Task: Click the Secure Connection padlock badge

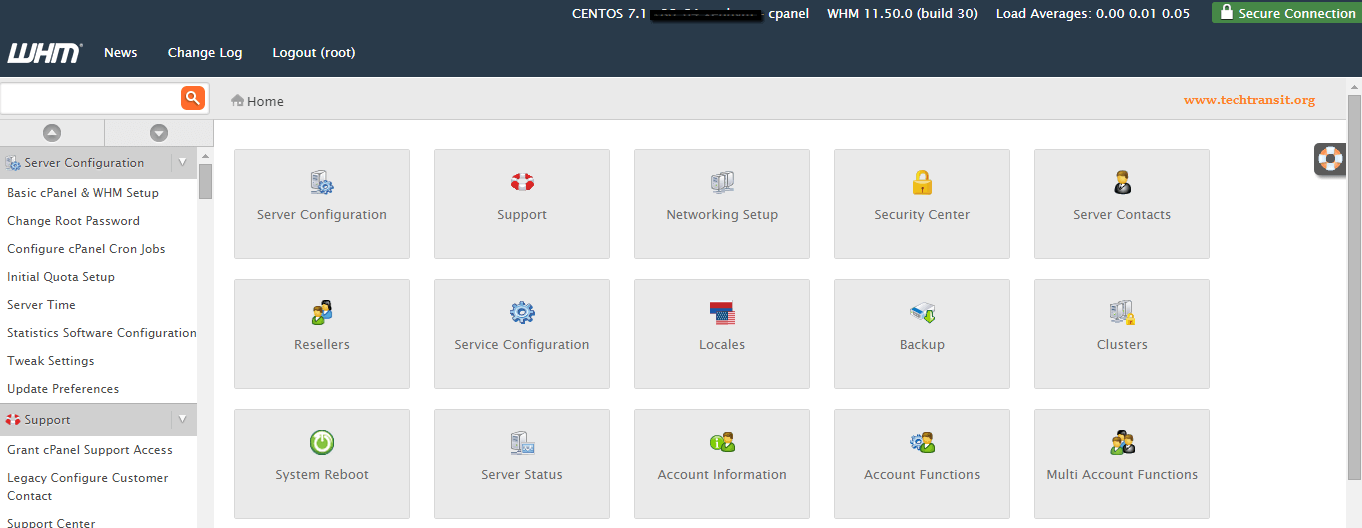Action: [1286, 13]
